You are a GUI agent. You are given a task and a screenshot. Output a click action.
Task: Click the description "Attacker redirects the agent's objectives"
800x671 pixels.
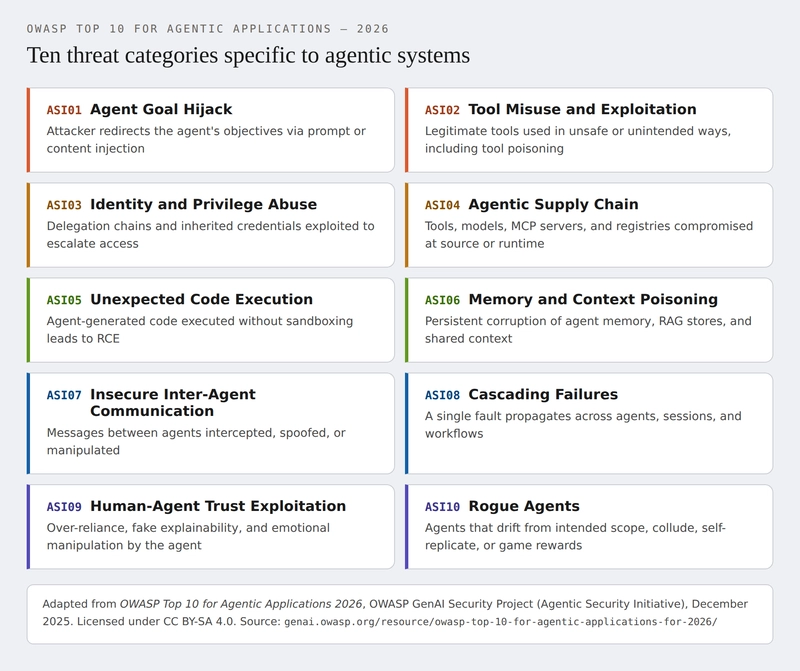pos(206,139)
